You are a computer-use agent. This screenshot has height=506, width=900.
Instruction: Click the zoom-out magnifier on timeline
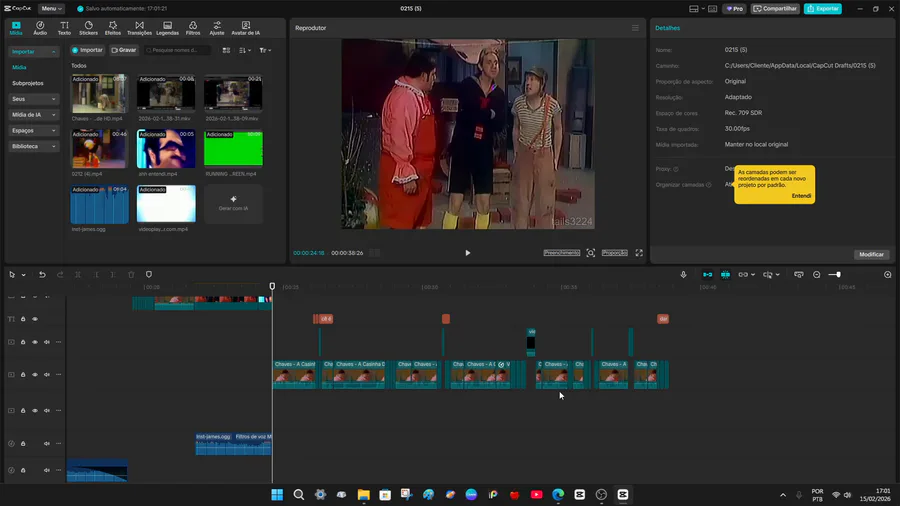(816, 274)
